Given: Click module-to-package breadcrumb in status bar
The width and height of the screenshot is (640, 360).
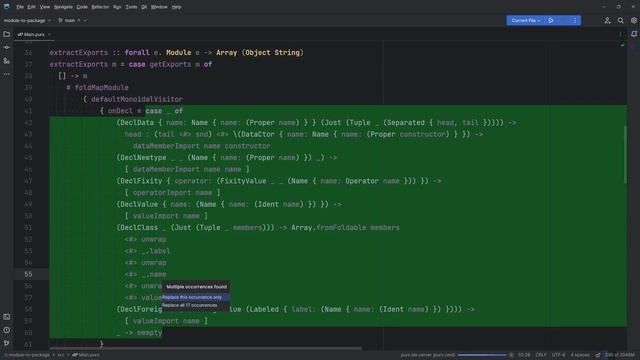Looking at the screenshot, I should [x=28, y=355].
